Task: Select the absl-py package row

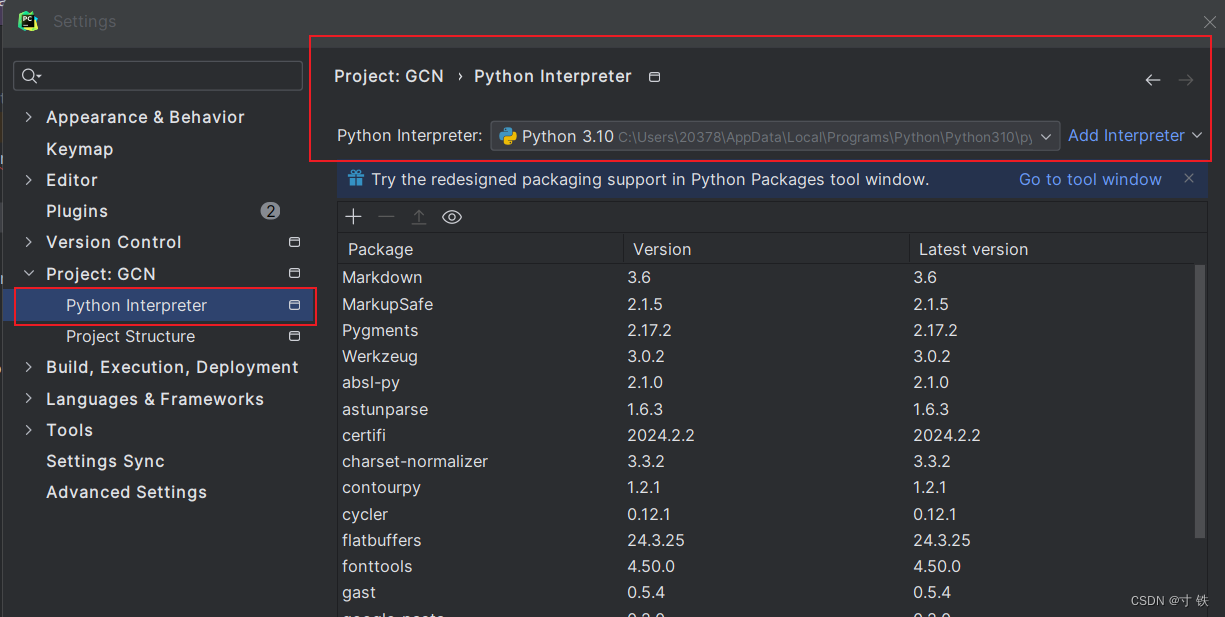Action: coord(766,382)
